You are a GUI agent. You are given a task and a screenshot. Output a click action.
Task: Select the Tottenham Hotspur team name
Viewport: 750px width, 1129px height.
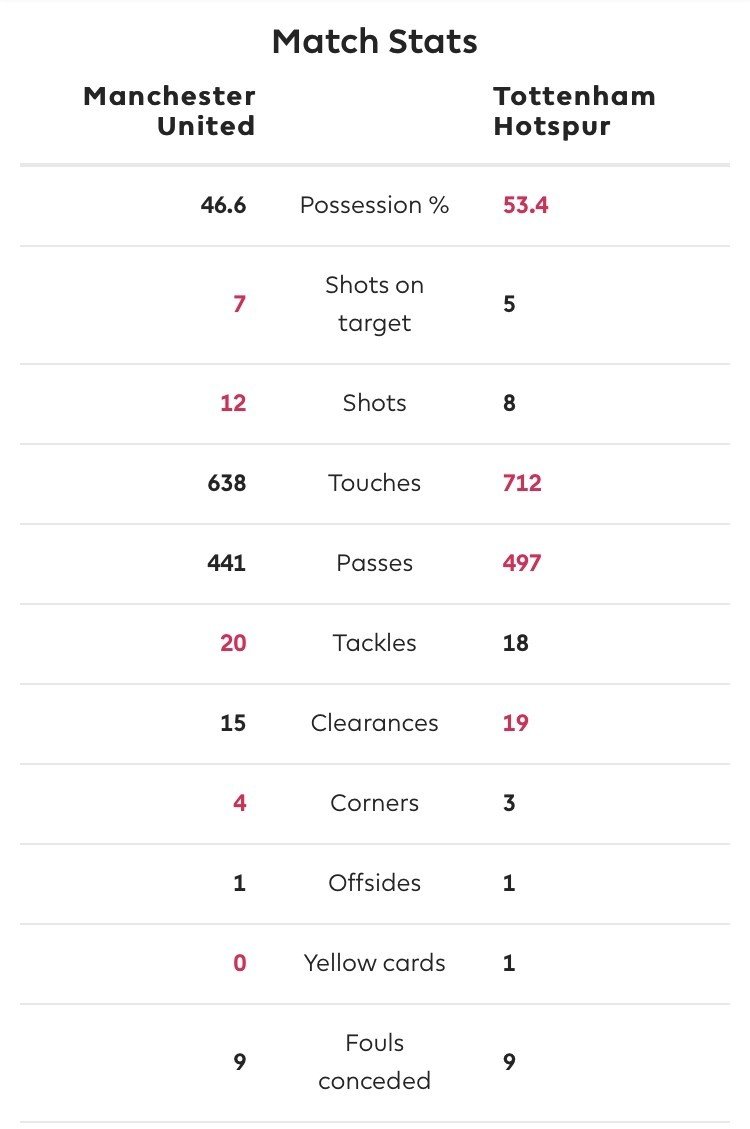(x=574, y=111)
